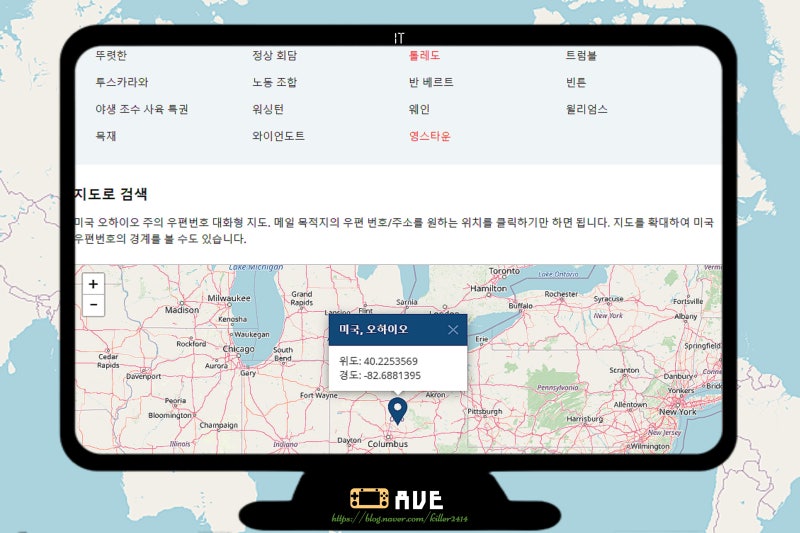
Task: Open the 영스타운 link
Action: point(430,136)
